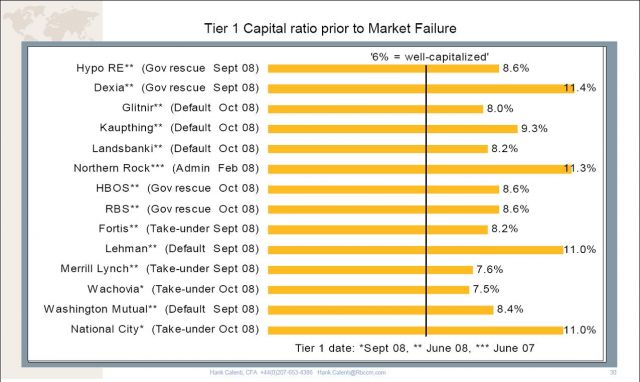Click the RBS 8.6% value label

pyautogui.click(x=516, y=209)
